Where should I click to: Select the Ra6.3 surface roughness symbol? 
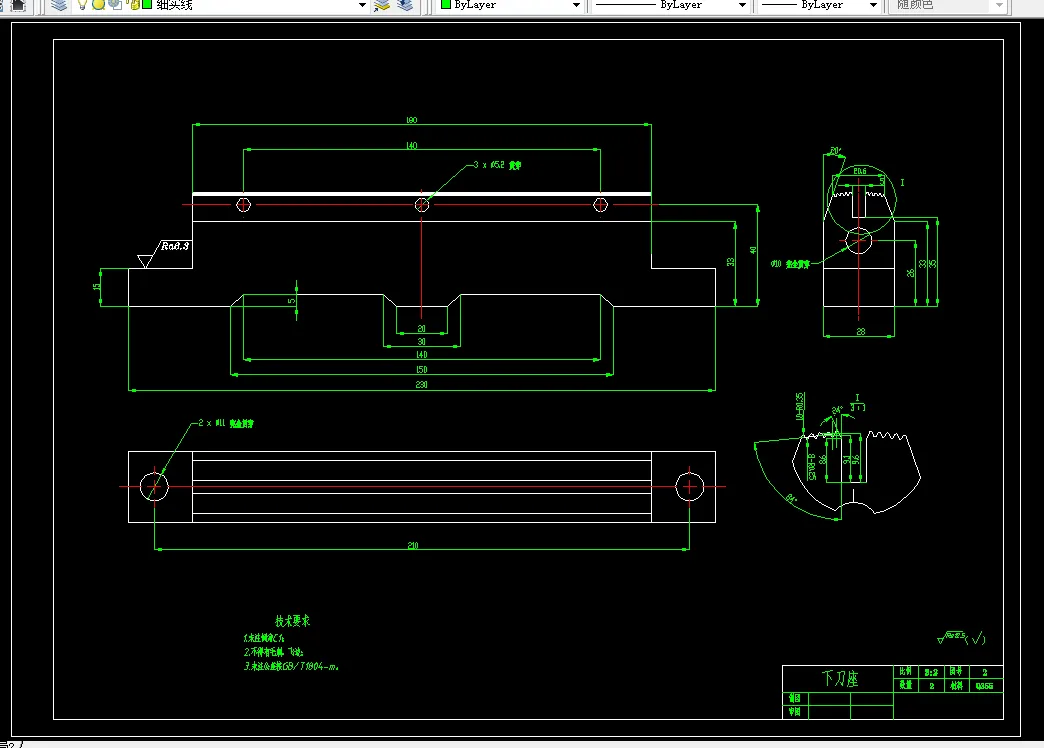[164, 254]
